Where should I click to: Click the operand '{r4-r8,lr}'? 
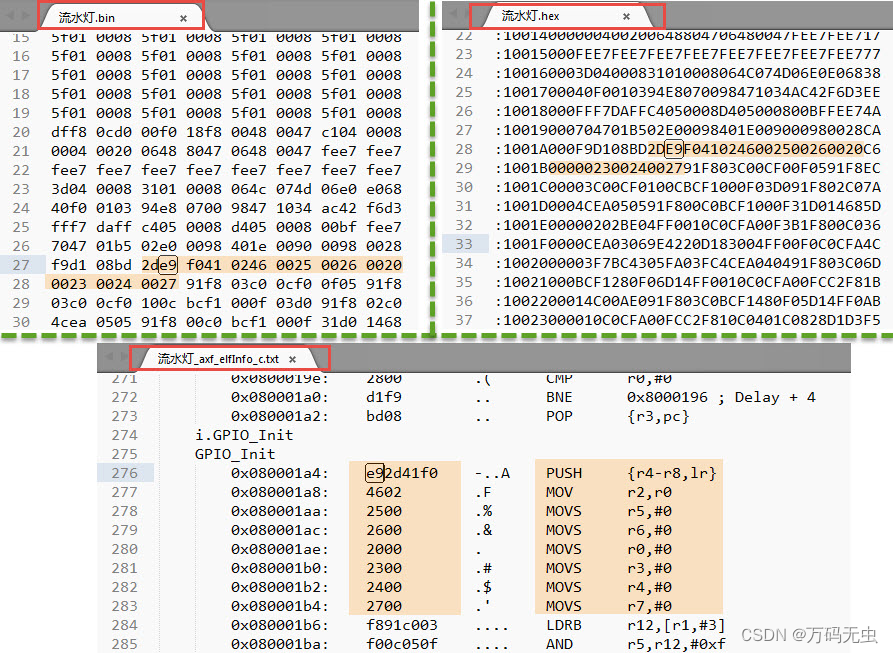pyautogui.click(x=671, y=473)
